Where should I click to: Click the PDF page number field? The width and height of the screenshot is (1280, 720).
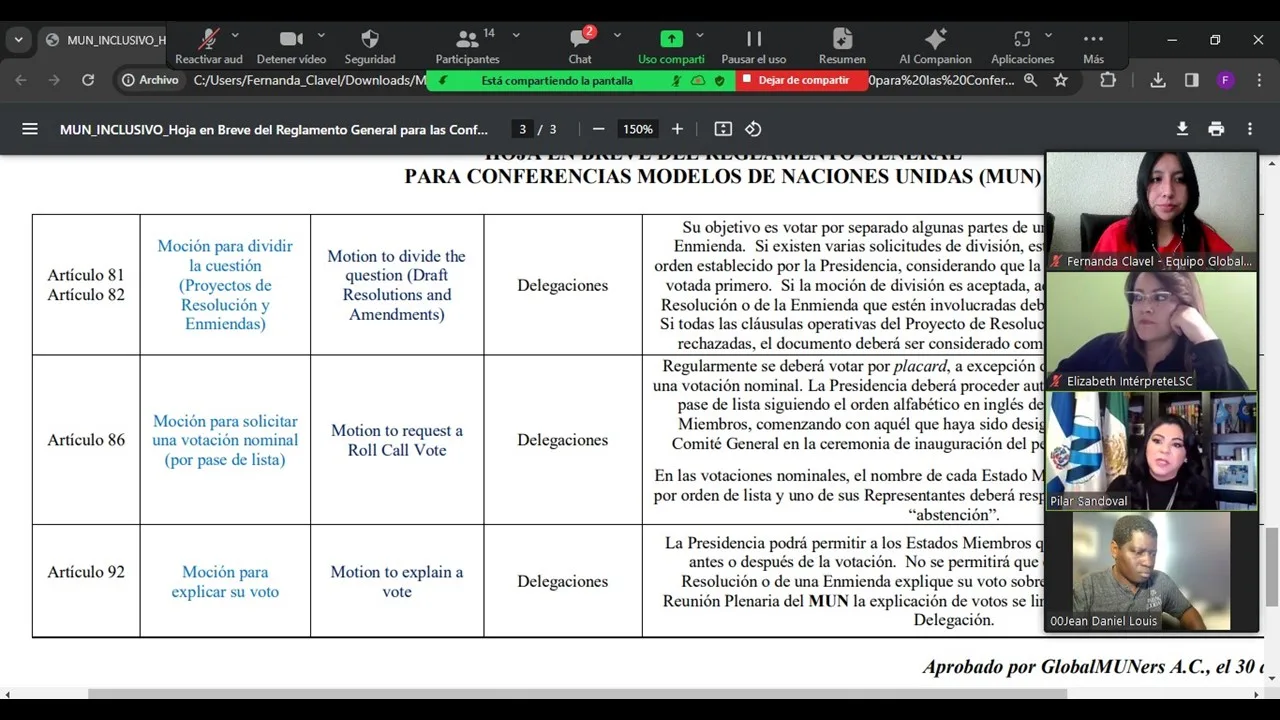click(522, 129)
